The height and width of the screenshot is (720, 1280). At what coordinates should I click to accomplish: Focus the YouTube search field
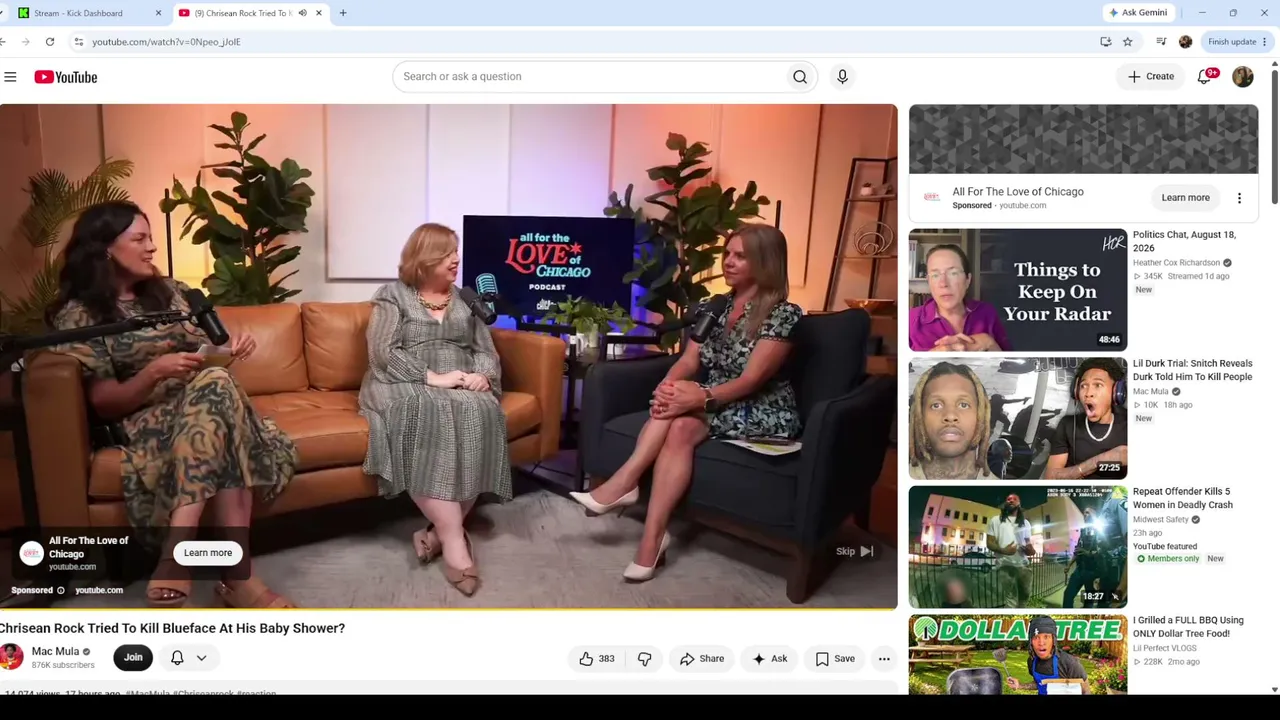pos(590,76)
